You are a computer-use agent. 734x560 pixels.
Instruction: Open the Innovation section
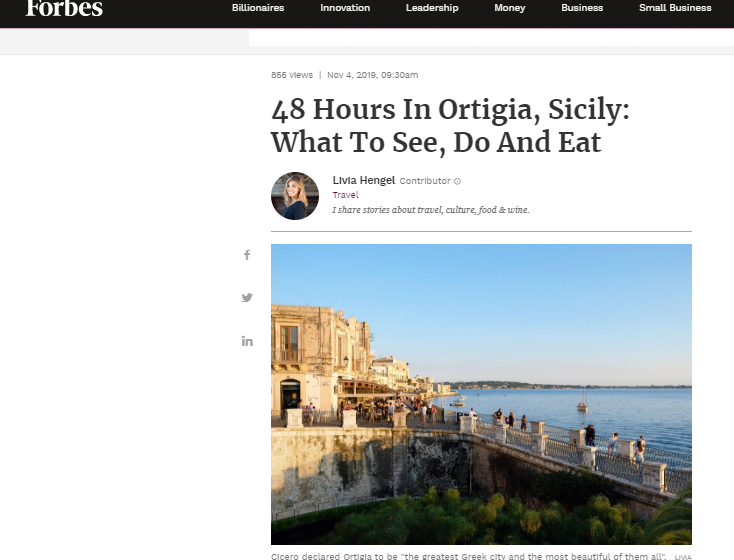345,8
